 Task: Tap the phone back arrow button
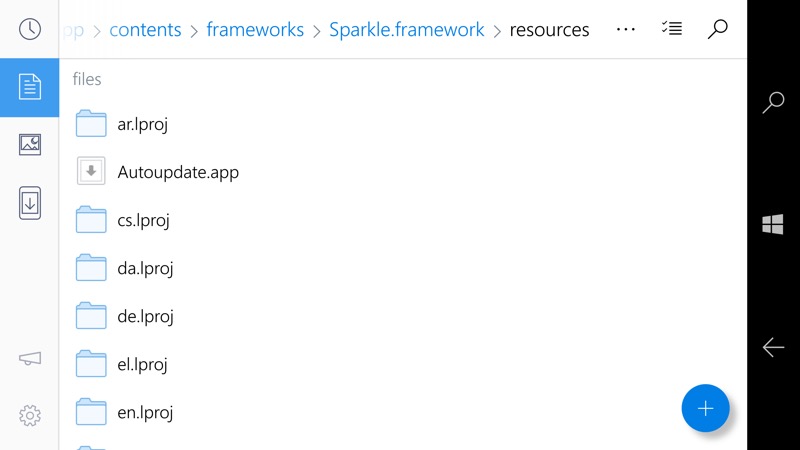coord(773,347)
